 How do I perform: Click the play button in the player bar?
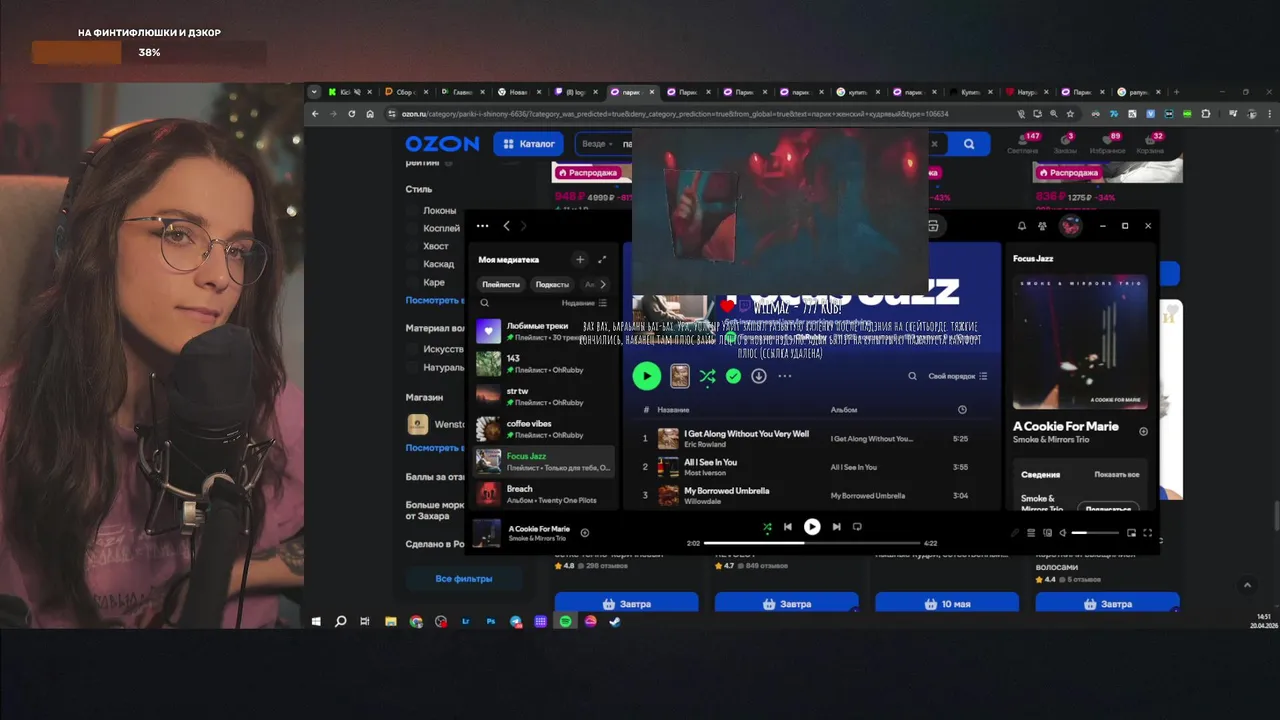(812, 527)
